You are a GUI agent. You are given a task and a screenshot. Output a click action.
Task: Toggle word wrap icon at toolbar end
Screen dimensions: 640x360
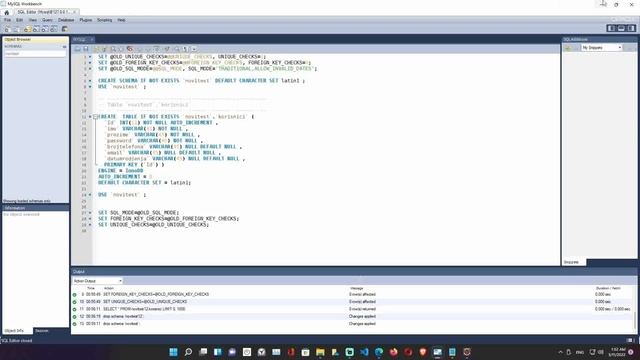194,49
